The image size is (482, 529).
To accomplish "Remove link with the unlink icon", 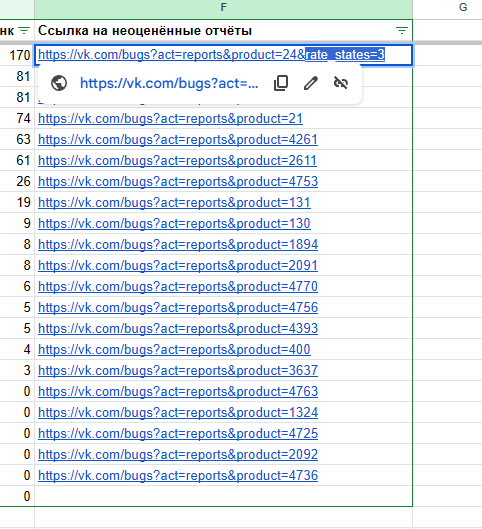I will (x=341, y=83).
